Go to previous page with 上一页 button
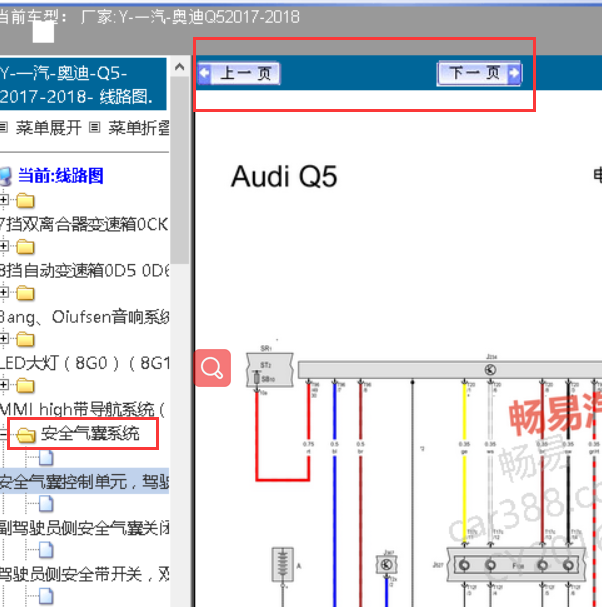 pyautogui.click(x=238, y=73)
